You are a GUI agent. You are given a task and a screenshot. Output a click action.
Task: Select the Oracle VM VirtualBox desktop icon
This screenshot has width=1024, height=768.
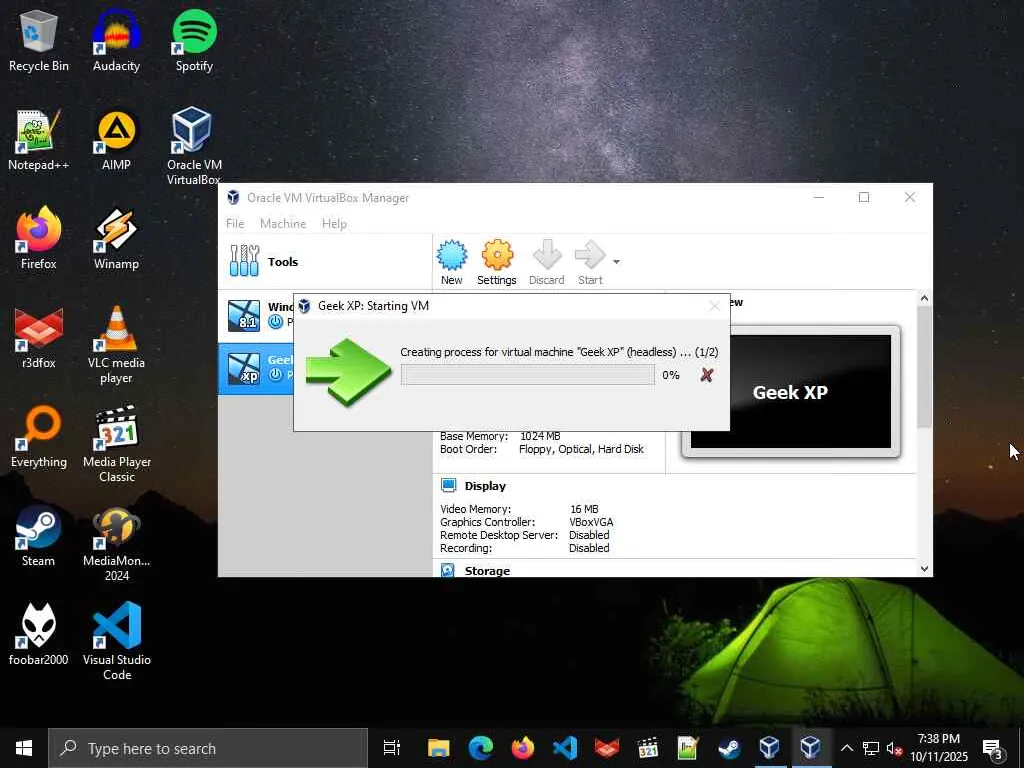194,145
